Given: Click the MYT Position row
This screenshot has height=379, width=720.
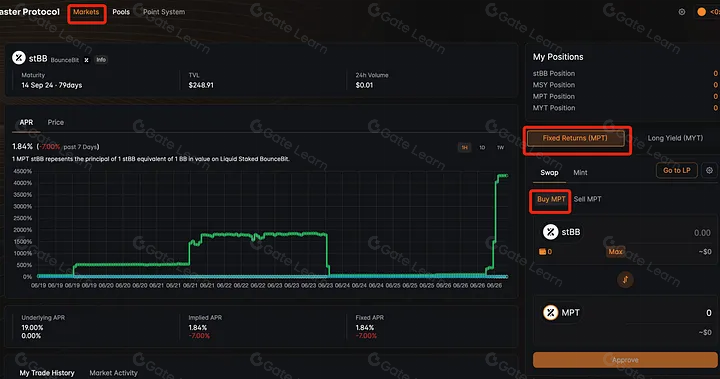Looking at the screenshot, I should pyautogui.click(x=625, y=108).
